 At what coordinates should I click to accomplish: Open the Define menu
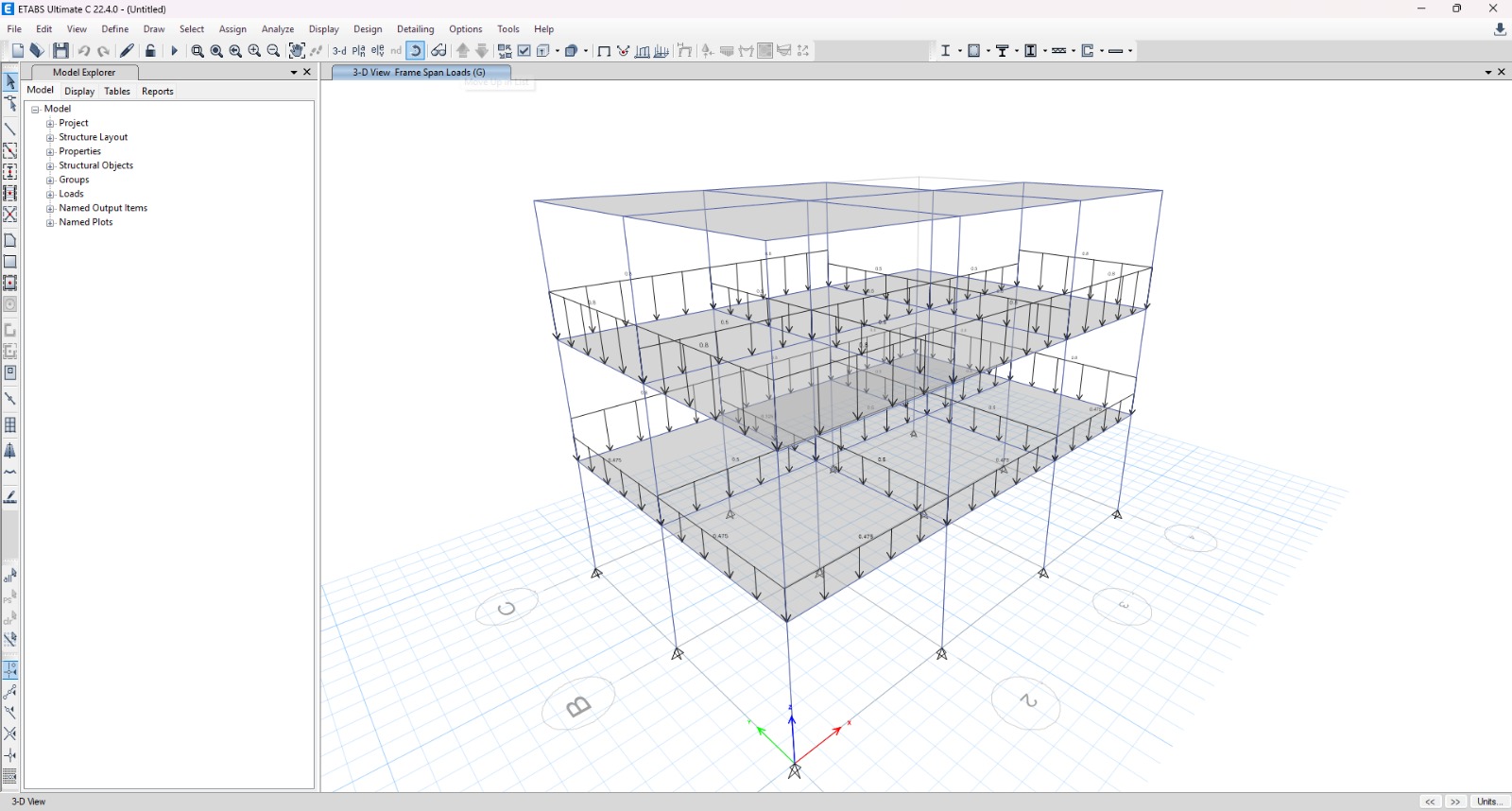[115, 29]
